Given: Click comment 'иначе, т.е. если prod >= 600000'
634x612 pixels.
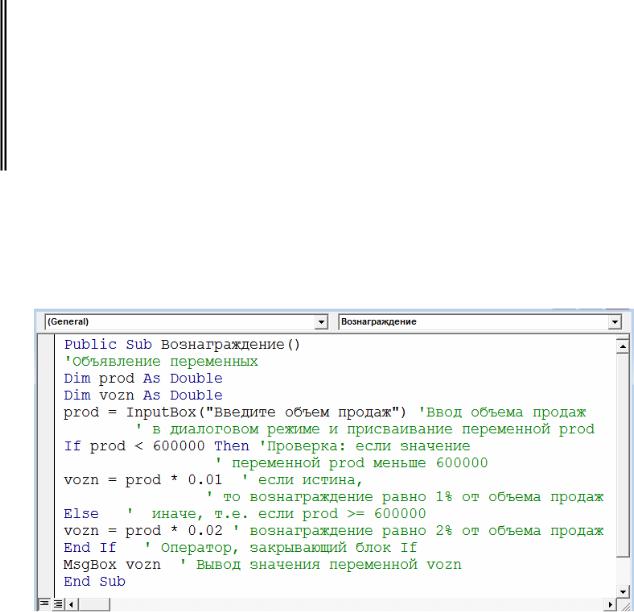Looking at the screenshot, I should click(x=289, y=514).
